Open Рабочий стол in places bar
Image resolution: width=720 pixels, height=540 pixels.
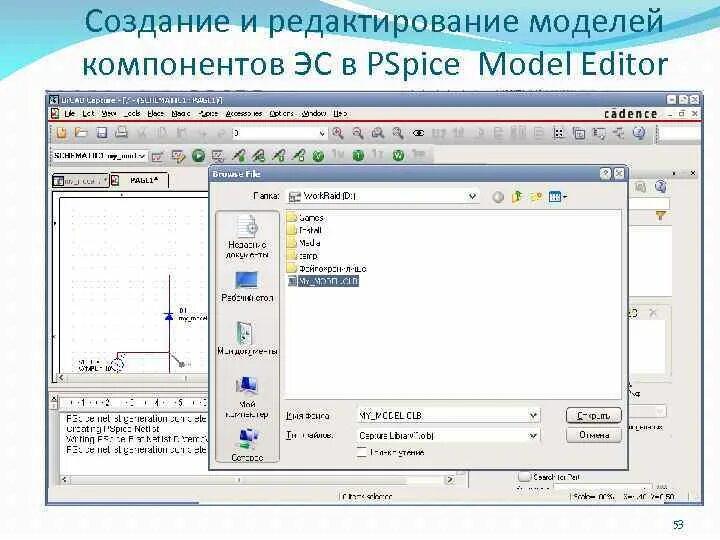click(x=247, y=287)
